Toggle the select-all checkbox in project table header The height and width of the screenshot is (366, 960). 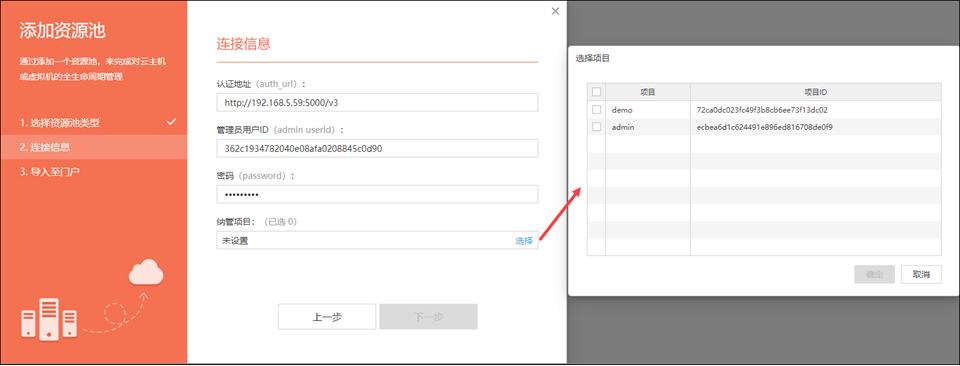(x=596, y=92)
